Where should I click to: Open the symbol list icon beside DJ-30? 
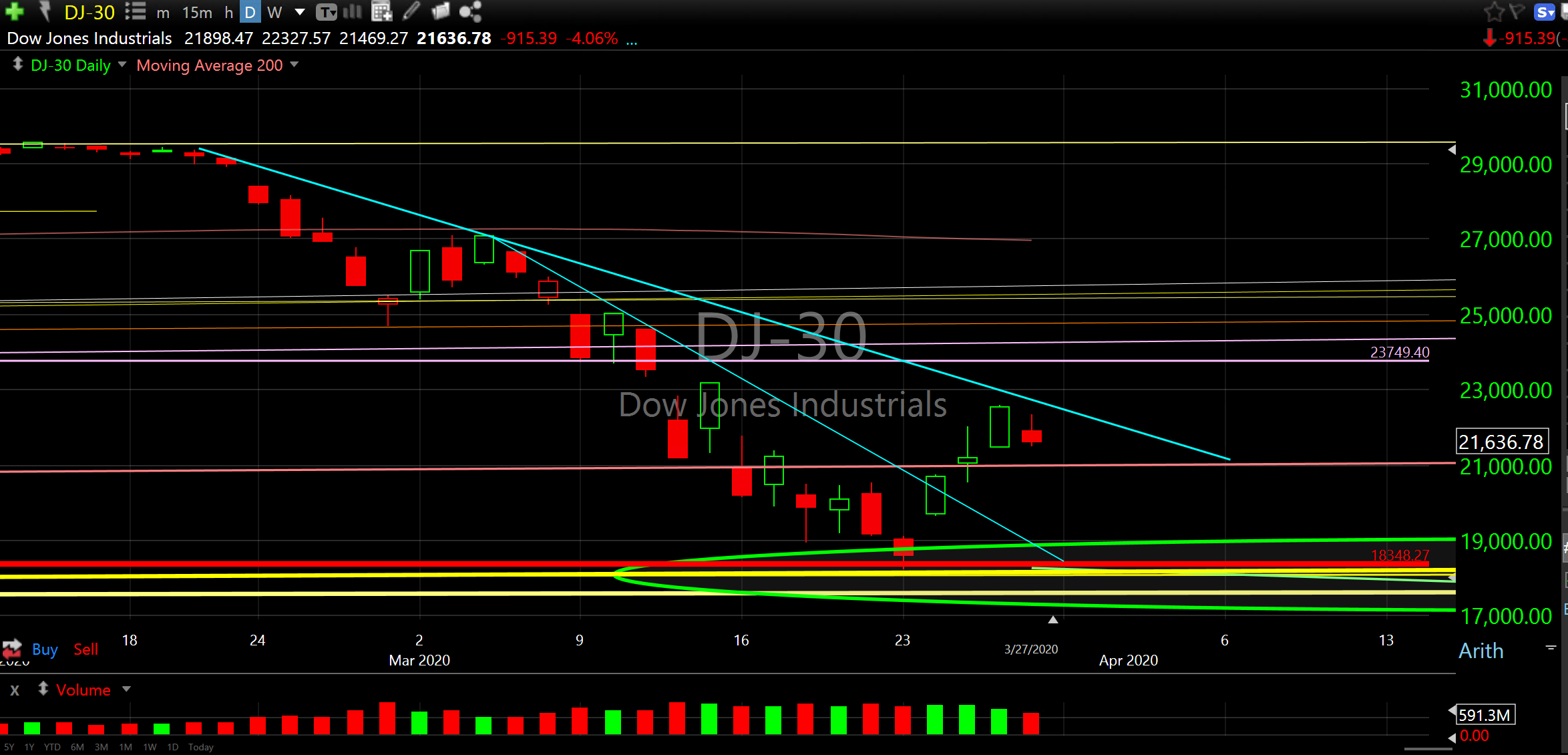coord(135,11)
